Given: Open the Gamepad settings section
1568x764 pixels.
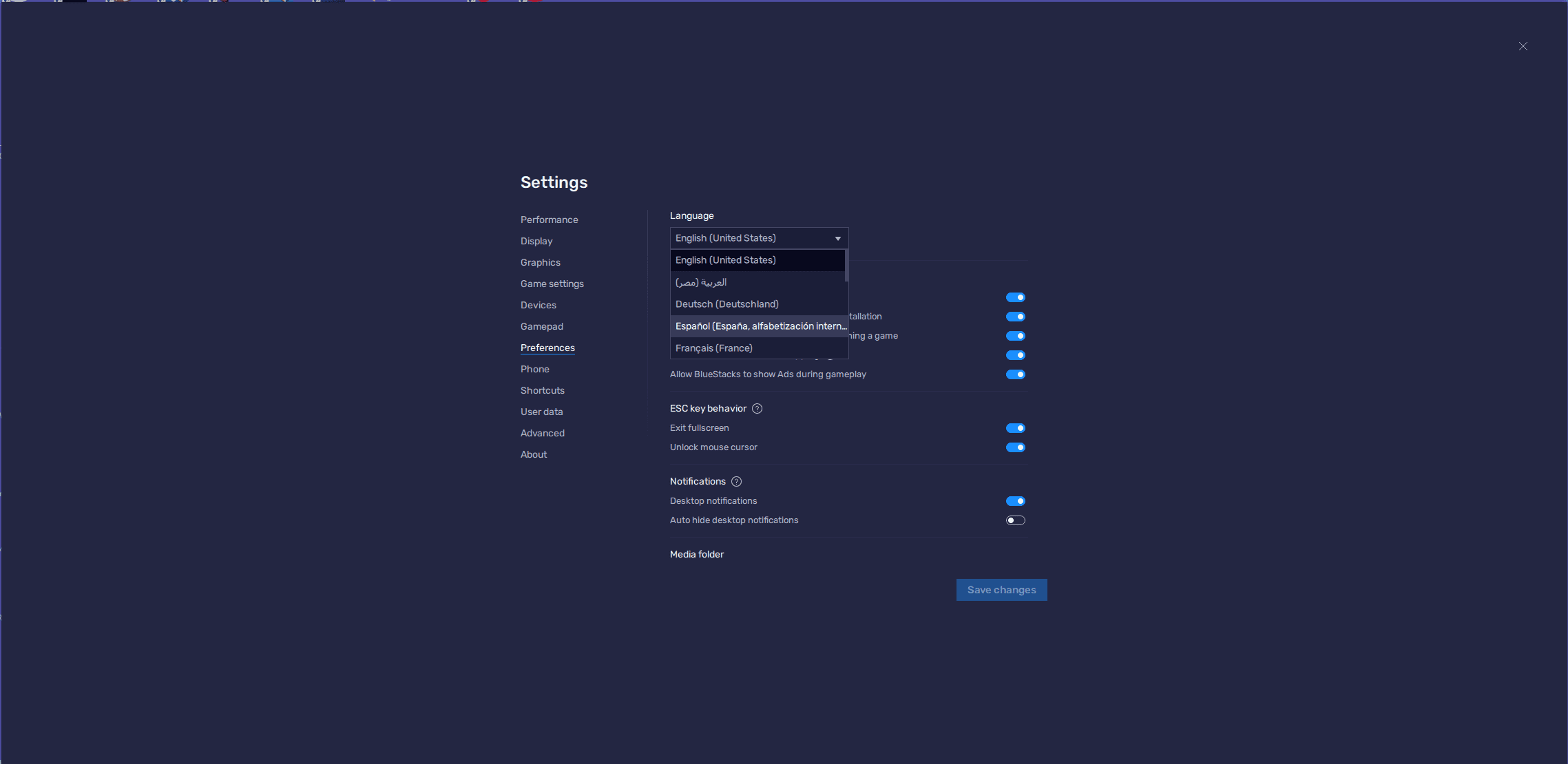Looking at the screenshot, I should point(541,326).
